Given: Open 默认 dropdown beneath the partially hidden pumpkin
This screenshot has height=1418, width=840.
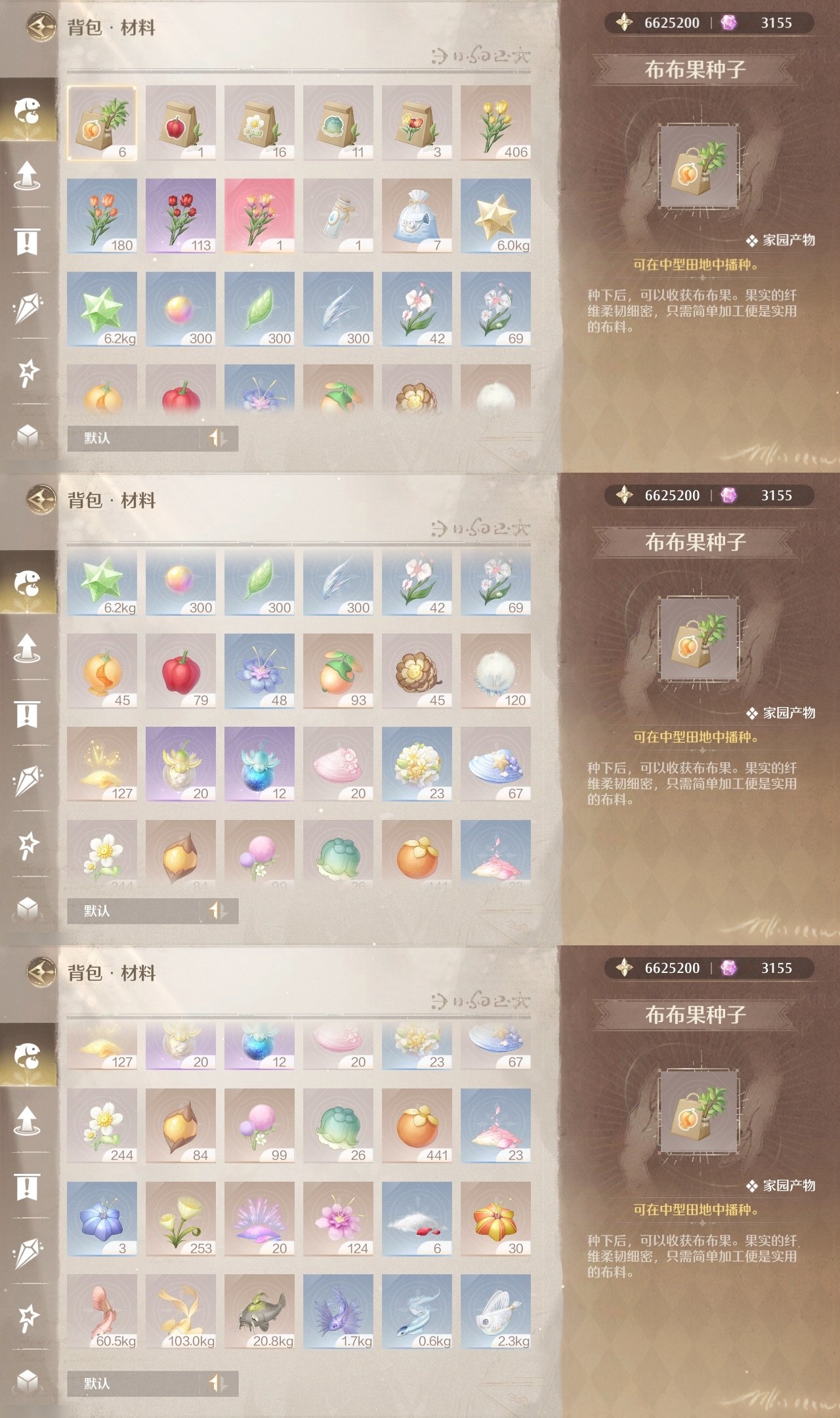Looking at the screenshot, I should (133, 438).
